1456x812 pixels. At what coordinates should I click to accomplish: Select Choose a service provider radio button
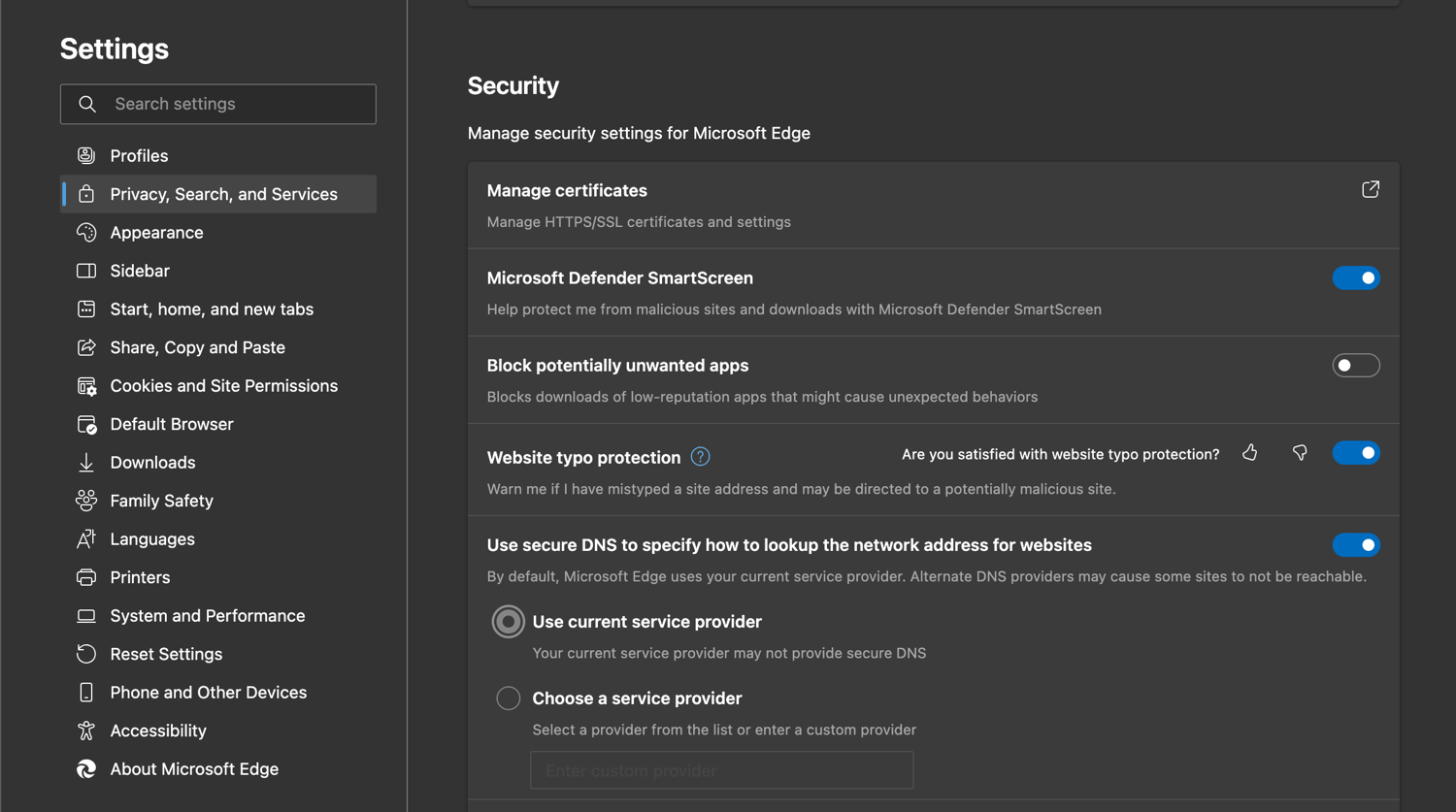point(508,698)
